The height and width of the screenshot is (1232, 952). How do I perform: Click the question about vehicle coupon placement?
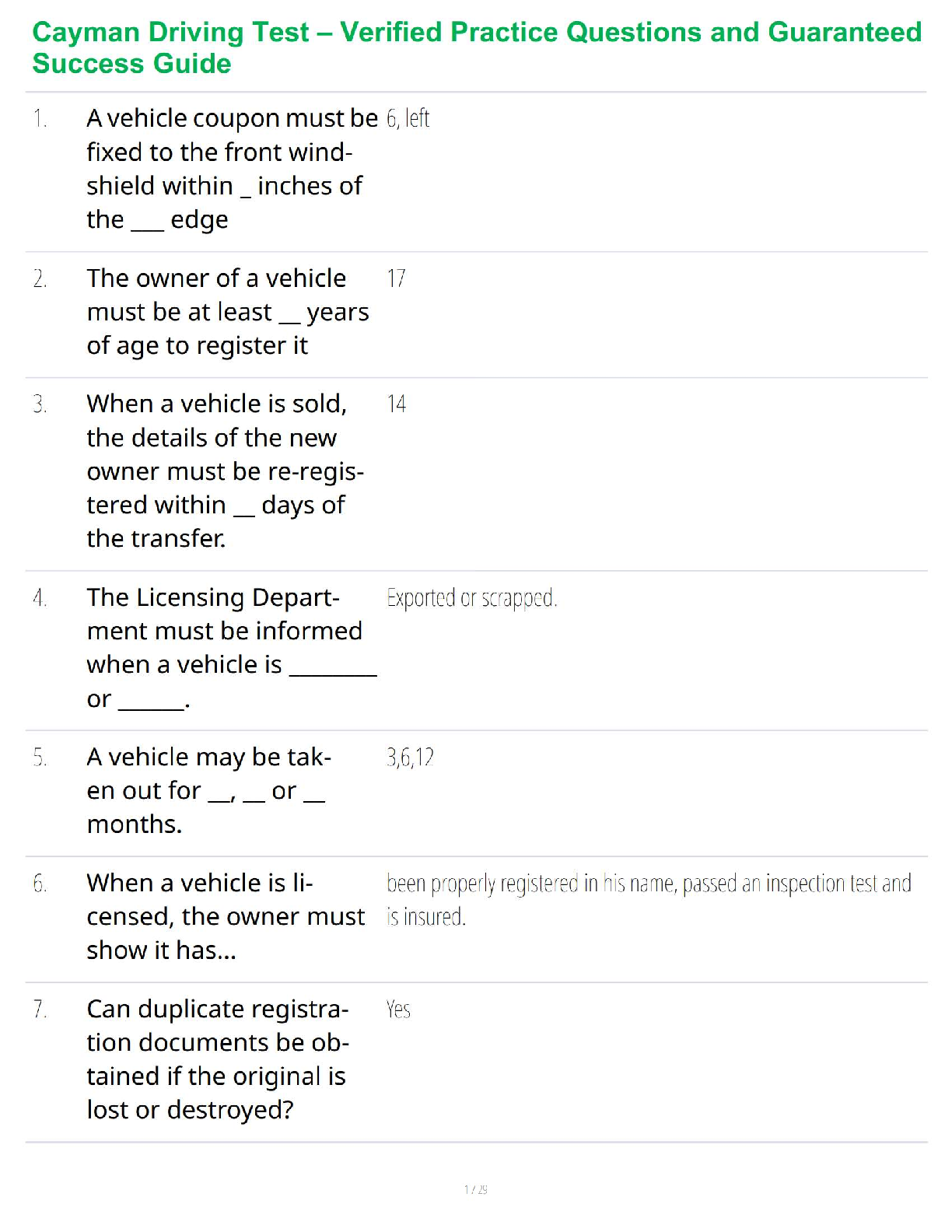[x=232, y=169]
